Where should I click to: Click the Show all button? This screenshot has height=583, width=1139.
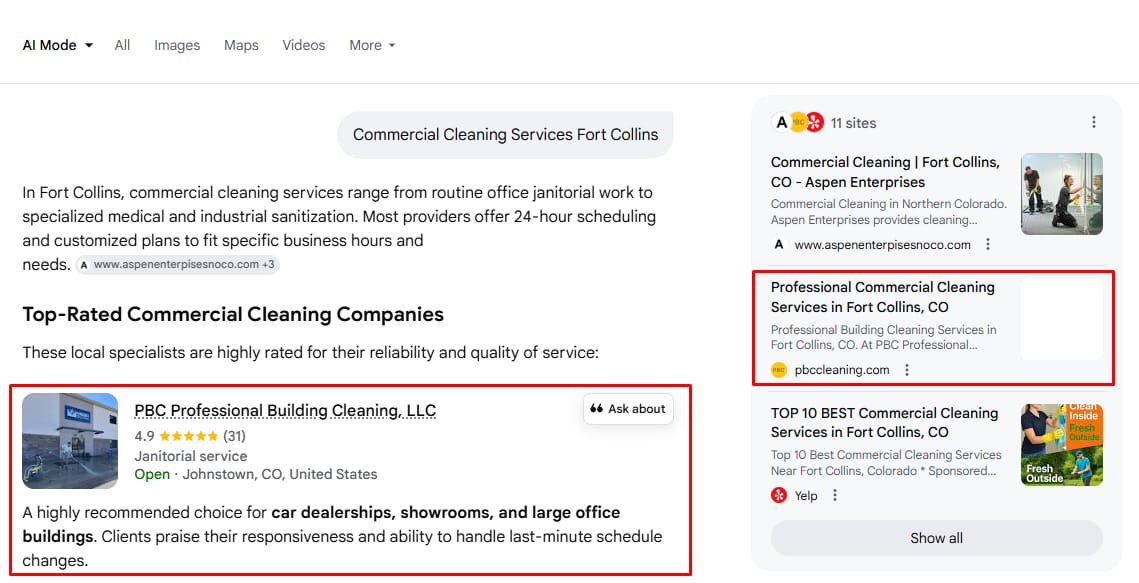pyautogui.click(x=936, y=538)
